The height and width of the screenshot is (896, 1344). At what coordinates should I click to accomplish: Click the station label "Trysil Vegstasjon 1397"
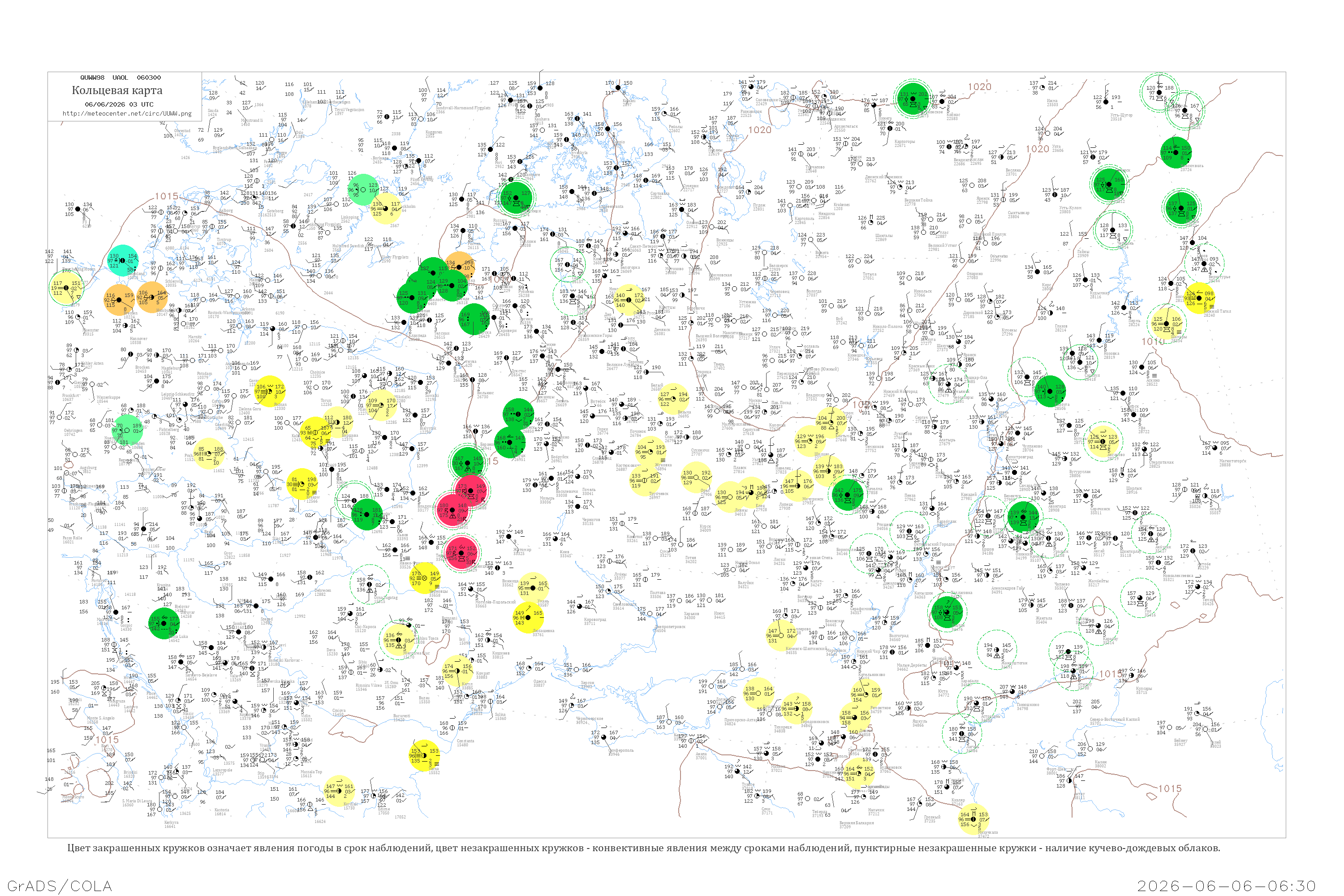[349, 112]
